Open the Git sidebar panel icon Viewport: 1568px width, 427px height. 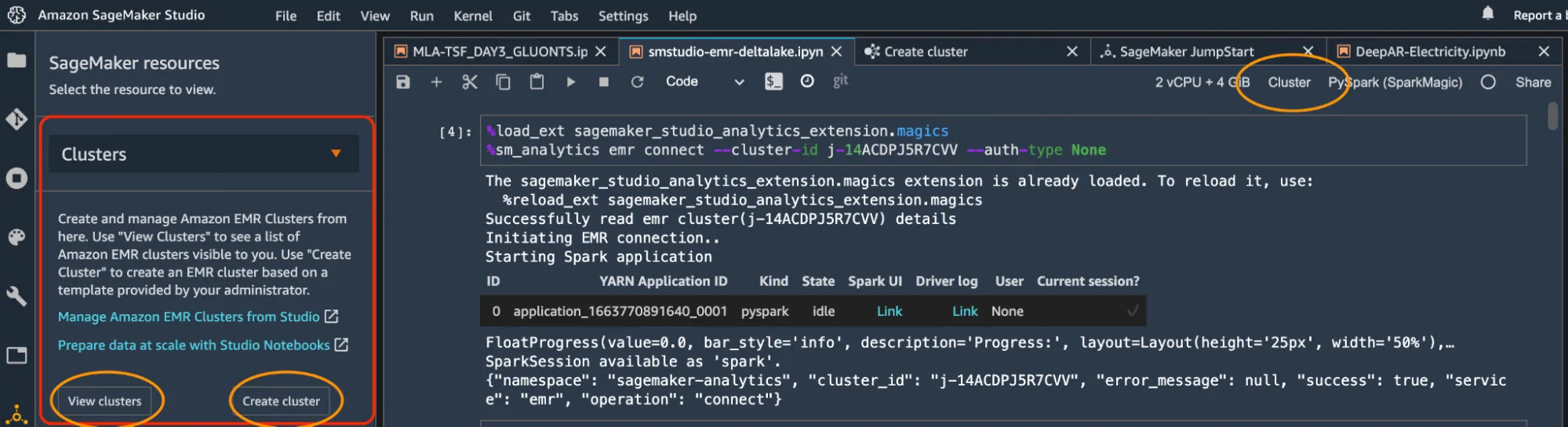(16, 119)
